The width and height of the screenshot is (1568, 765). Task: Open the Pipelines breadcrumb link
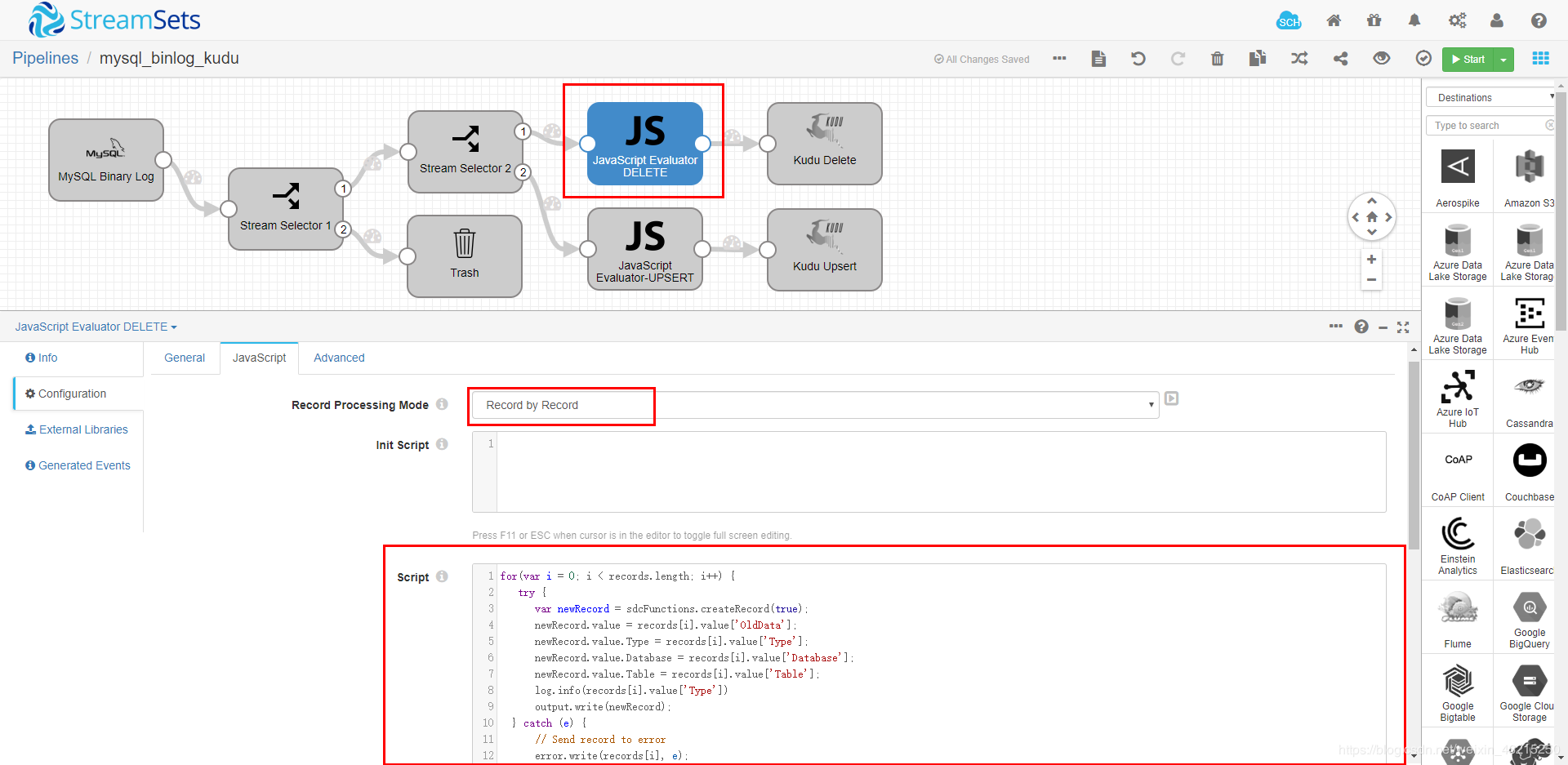pos(45,58)
